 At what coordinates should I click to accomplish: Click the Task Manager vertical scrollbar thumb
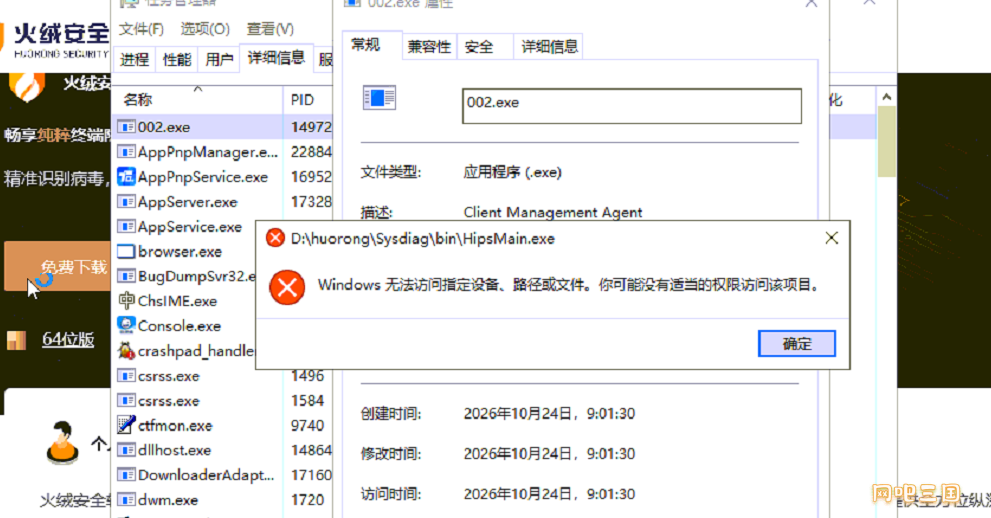pos(886,142)
